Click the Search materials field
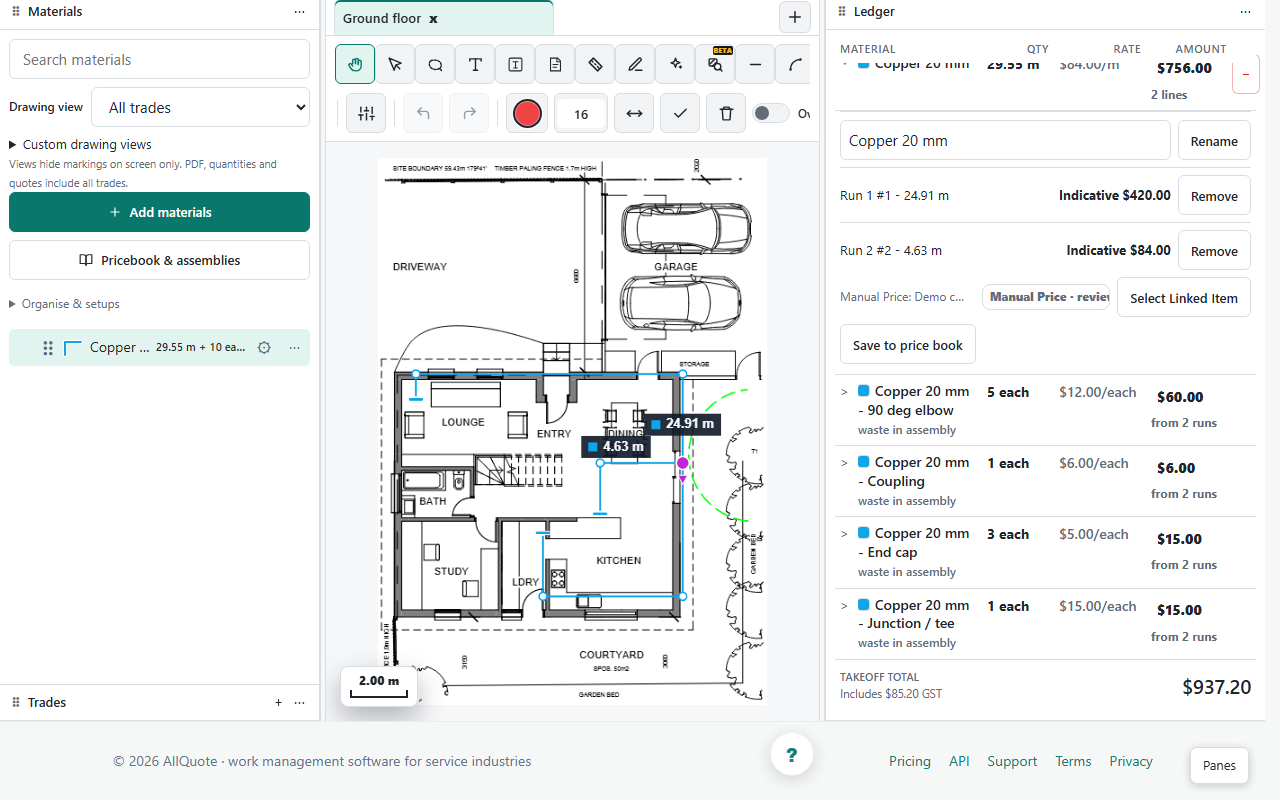This screenshot has width=1280, height=800. (x=159, y=59)
